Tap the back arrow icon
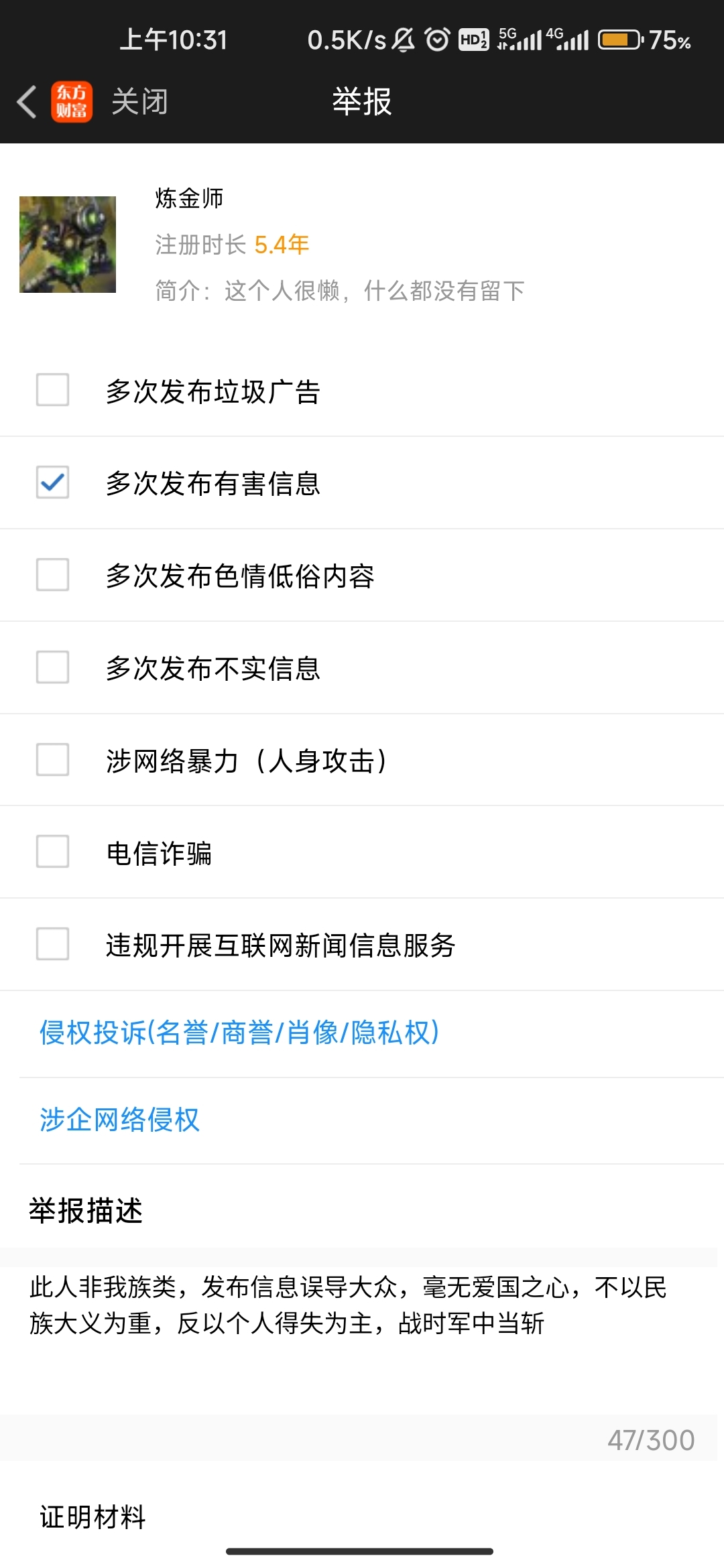The image size is (724, 1568). coord(27,102)
